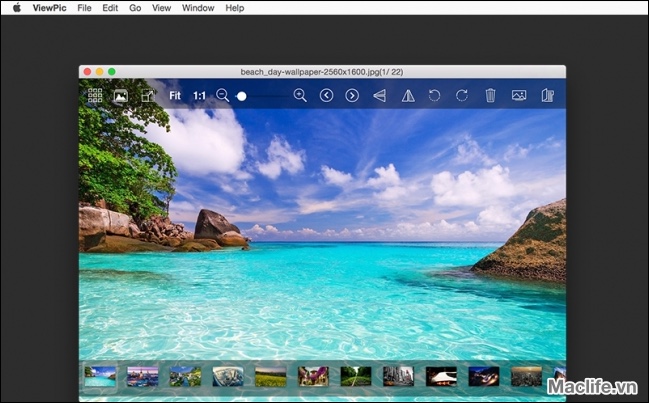649x403 pixels.
Task: Close the image window with red button
Action: (87, 72)
